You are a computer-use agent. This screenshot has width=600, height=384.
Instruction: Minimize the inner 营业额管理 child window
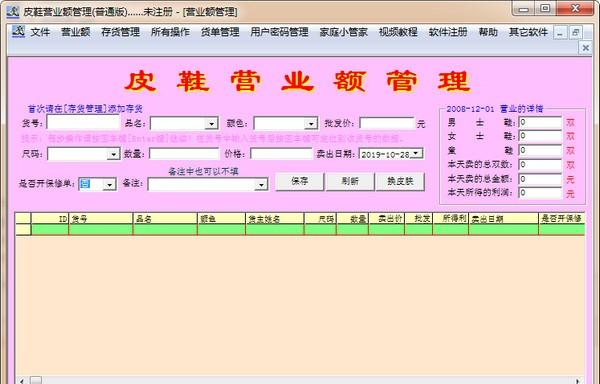tap(560, 33)
